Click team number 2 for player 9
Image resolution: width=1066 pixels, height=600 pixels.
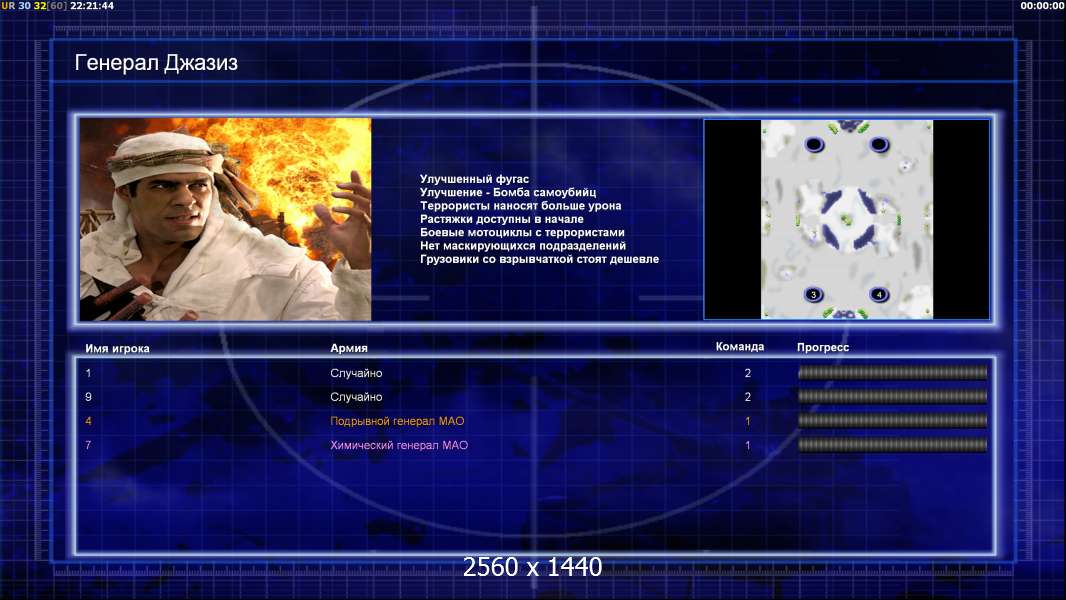click(x=748, y=397)
